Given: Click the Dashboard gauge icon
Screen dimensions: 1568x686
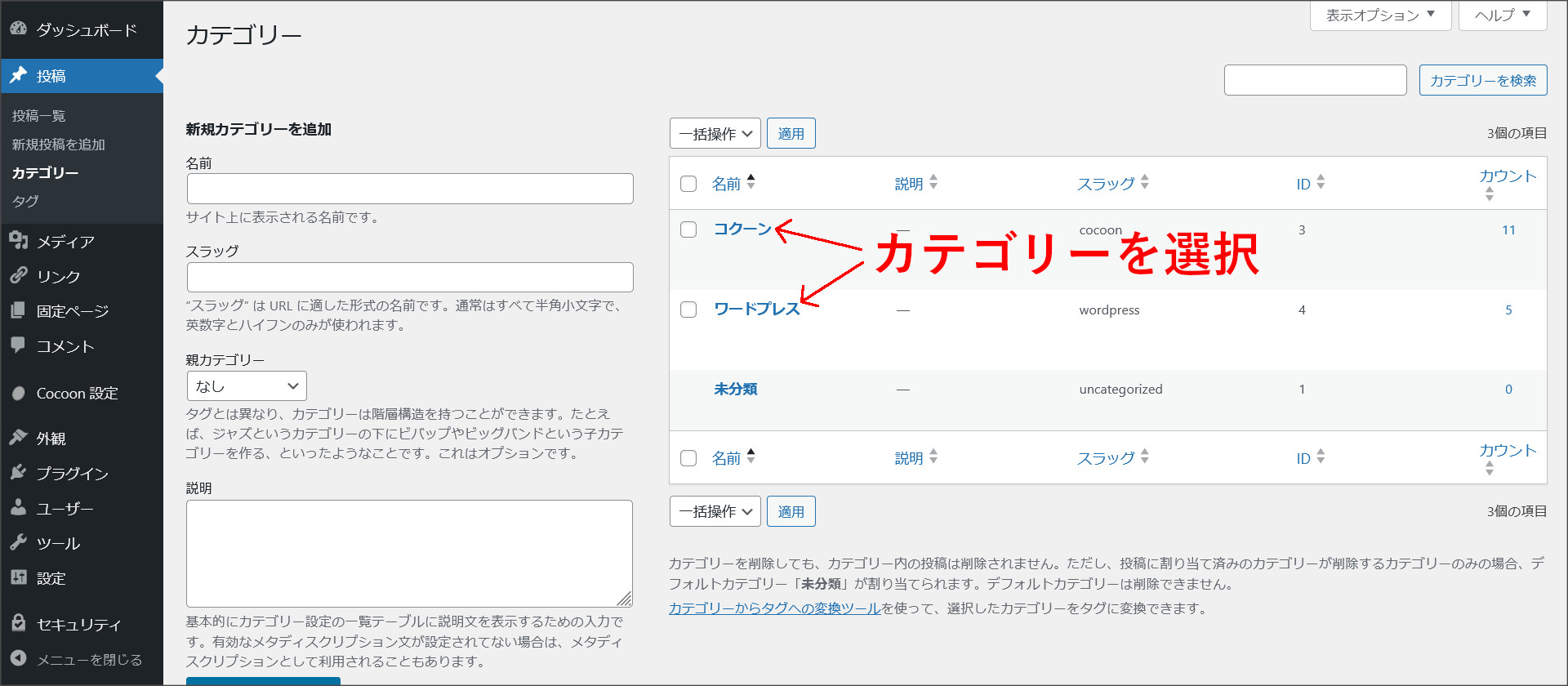Looking at the screenshot, I should pos(19,29).
